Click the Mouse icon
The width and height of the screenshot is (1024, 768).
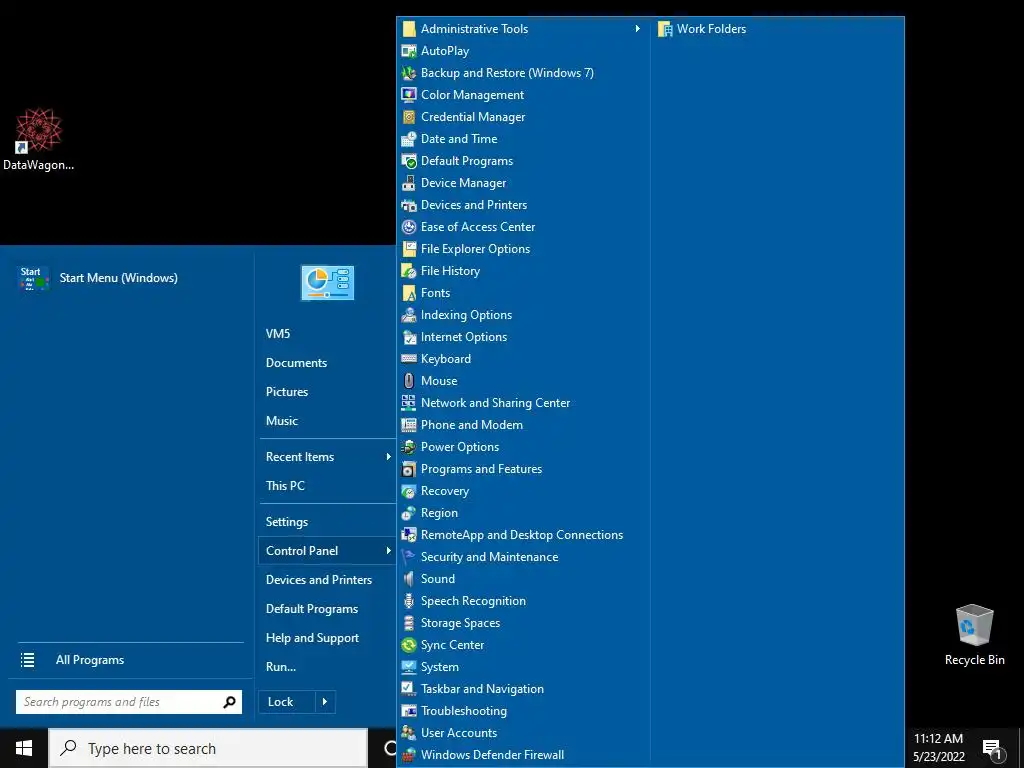pos(409,381)
